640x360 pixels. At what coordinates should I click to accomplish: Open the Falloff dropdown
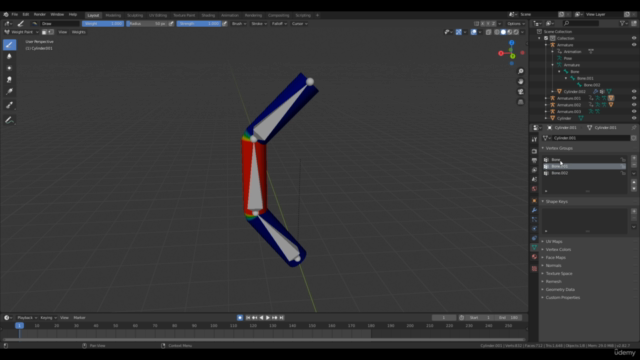pos(279,24)
